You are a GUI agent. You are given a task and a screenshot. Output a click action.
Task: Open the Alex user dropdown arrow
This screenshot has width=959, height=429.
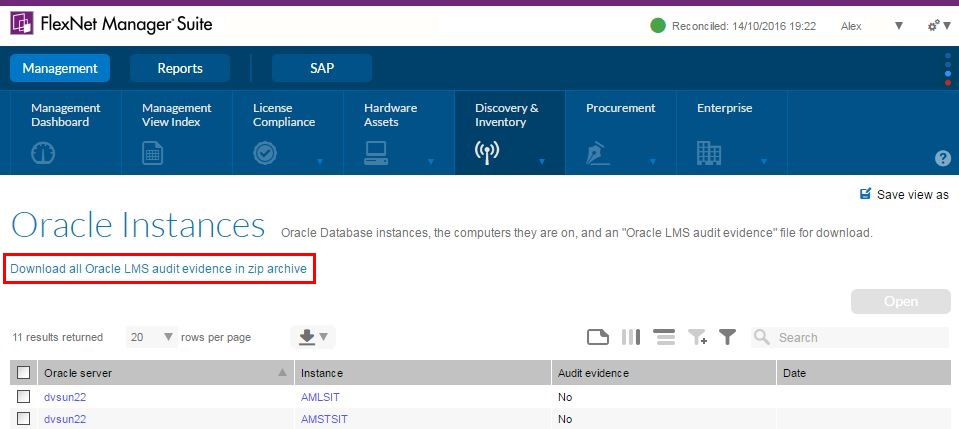(x=898, y=26)
